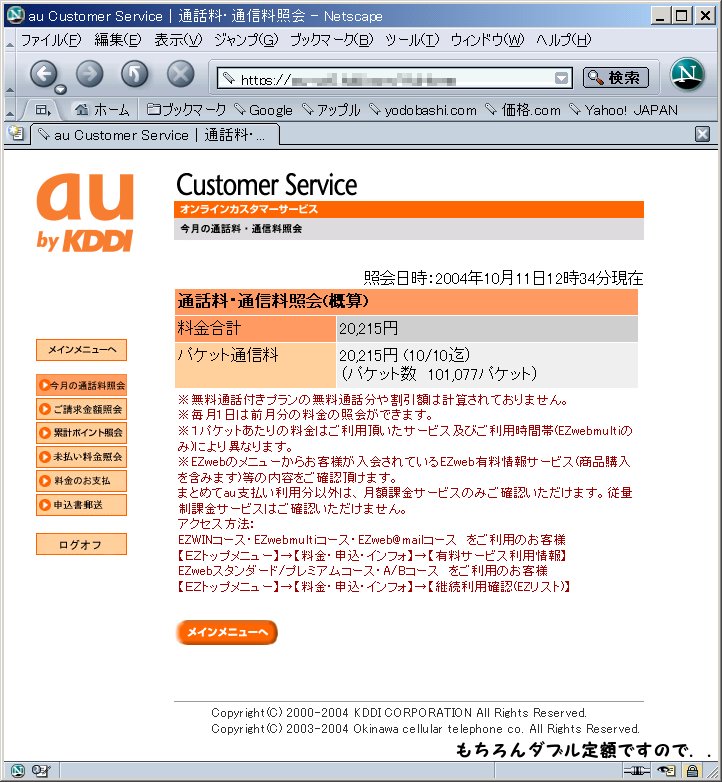Viewport: 722px width, 782px height.
Task: Open the ブックマーク(B) menu
Action: (x=331, y=39)
